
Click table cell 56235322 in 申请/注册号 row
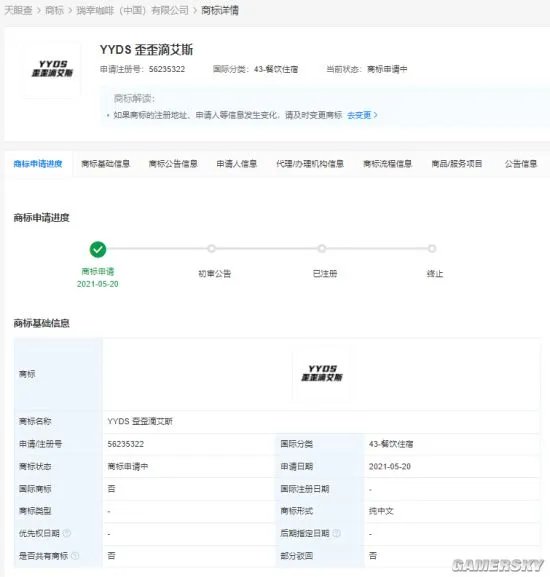[x=126, y=444]
